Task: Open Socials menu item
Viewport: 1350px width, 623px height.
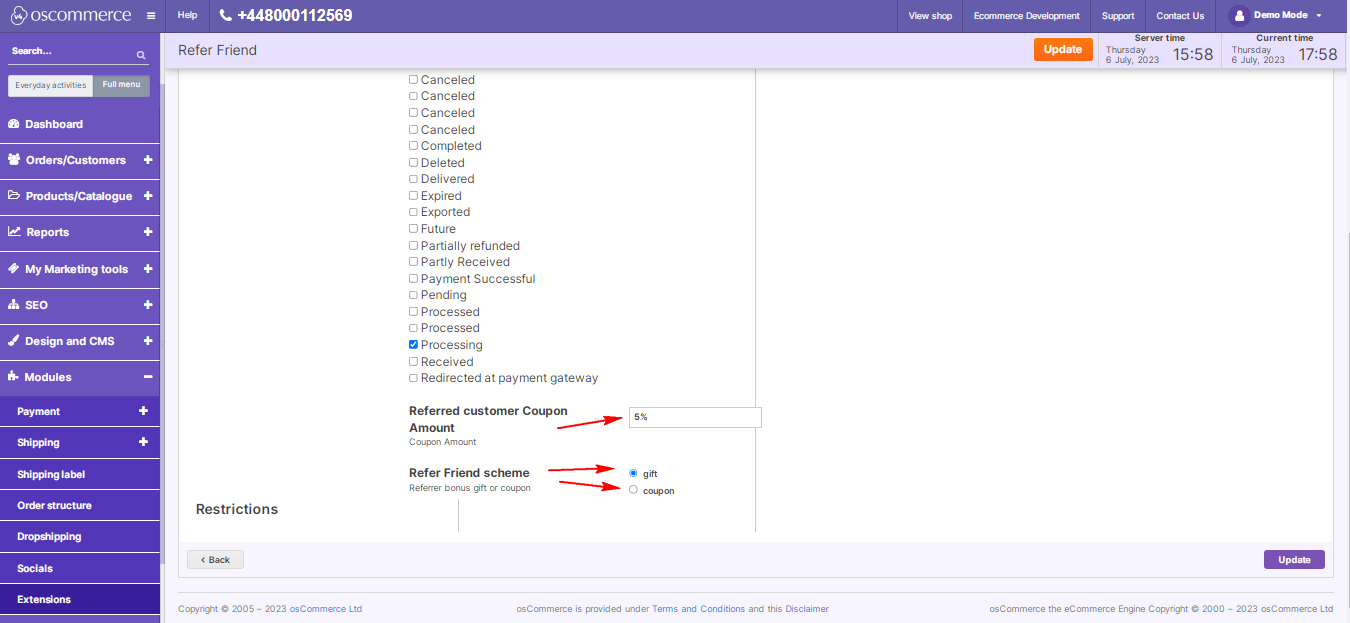Action: [x=80, y=568]
